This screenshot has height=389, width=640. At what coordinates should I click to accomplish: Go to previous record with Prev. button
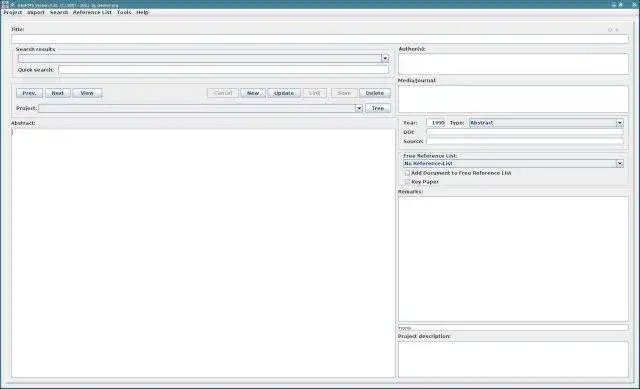29,93
